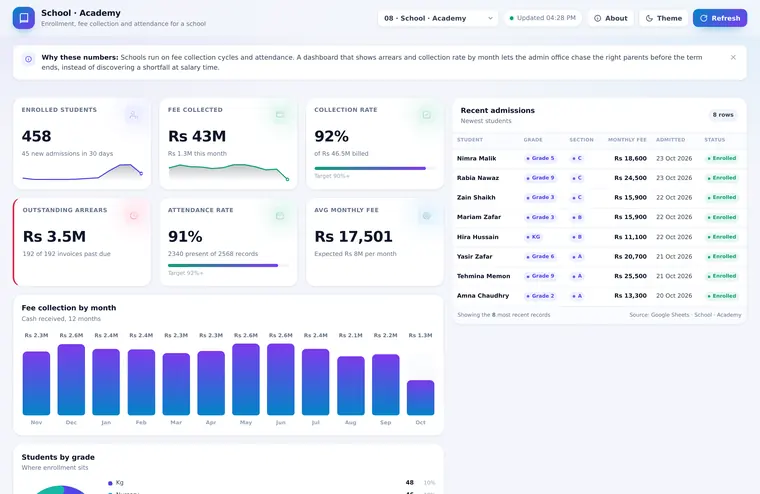Viewport: 760px width, 494px height.
Task: Click the Avg Monthly Fee card icon
Action: 427,216
